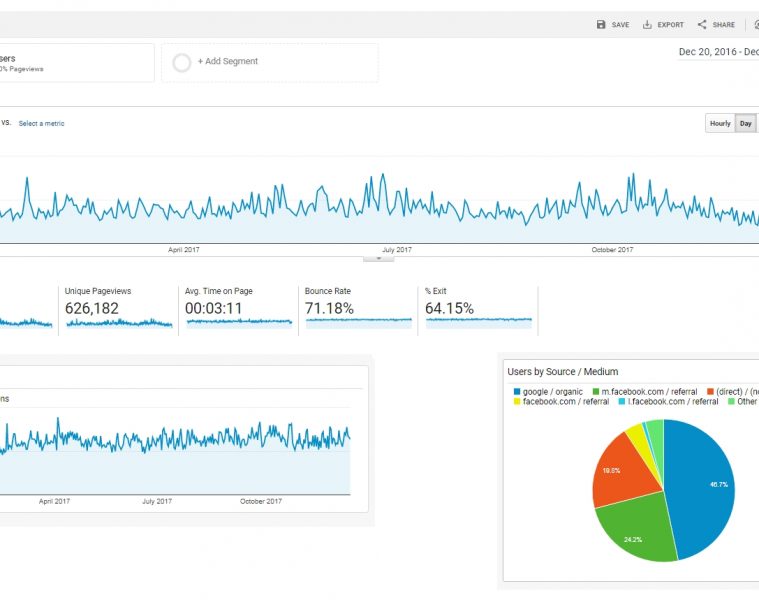Click the blue 46.7% pie chart slice
This screenshot has height=600, width=759.
point(705,485)
